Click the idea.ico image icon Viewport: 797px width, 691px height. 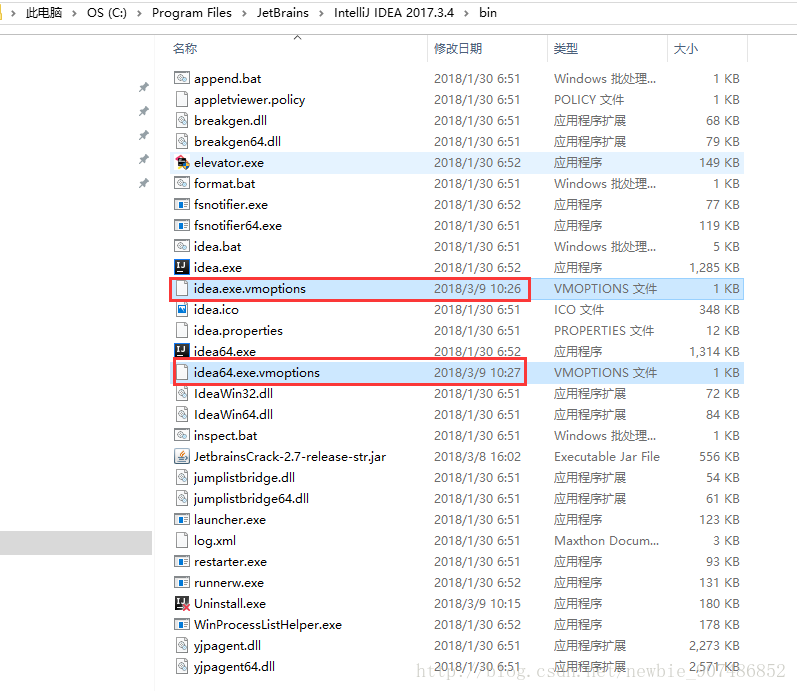(182, 309)
